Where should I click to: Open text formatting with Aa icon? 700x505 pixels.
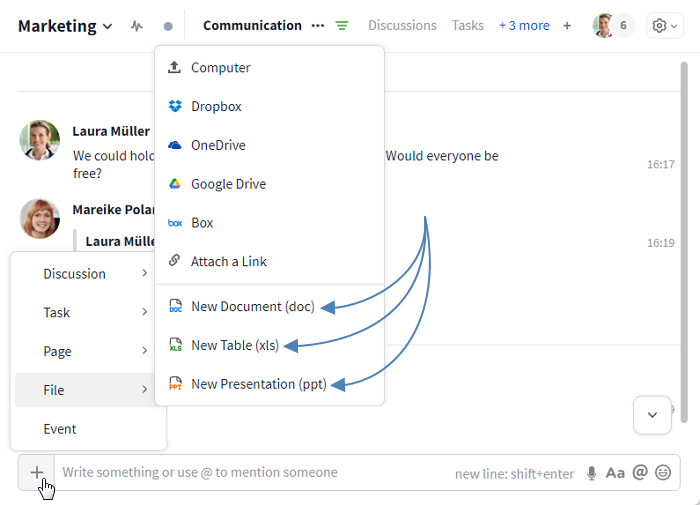coord(615,473)
